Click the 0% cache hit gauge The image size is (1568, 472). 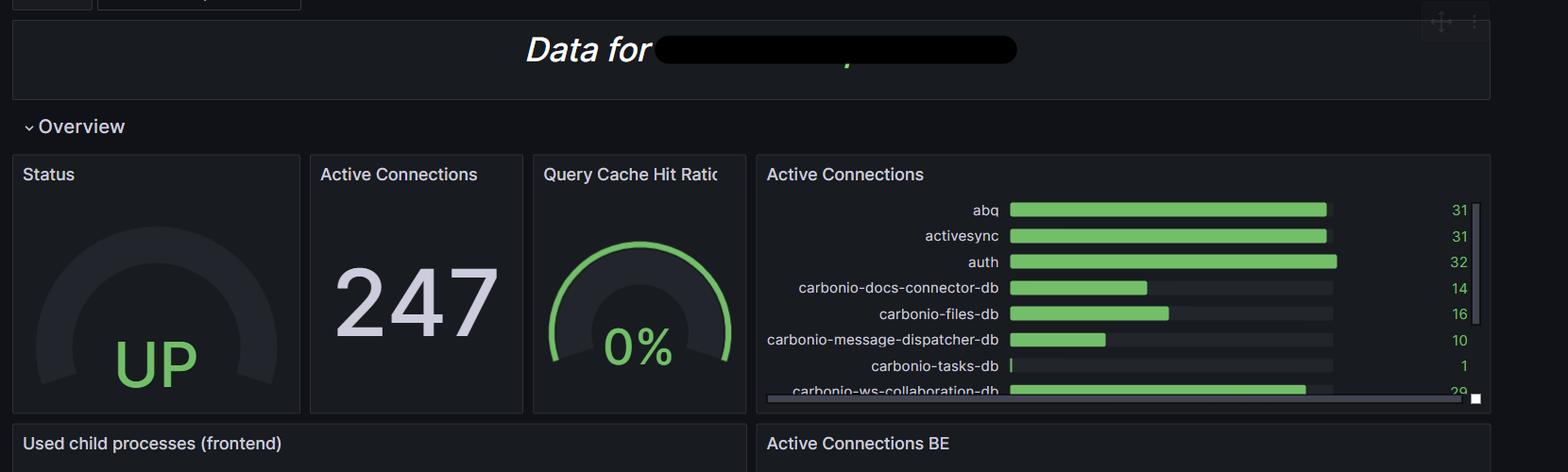coord(639,346)
